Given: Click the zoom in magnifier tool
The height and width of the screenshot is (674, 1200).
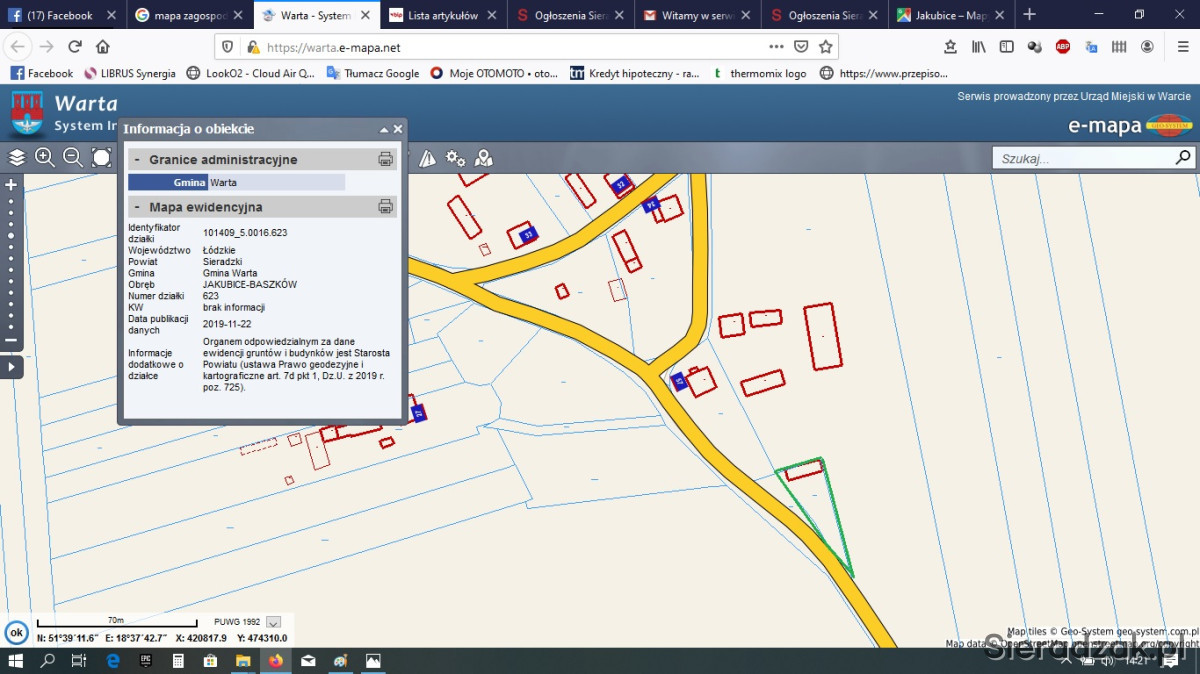Looking at the screenshot, I should 45,157.
